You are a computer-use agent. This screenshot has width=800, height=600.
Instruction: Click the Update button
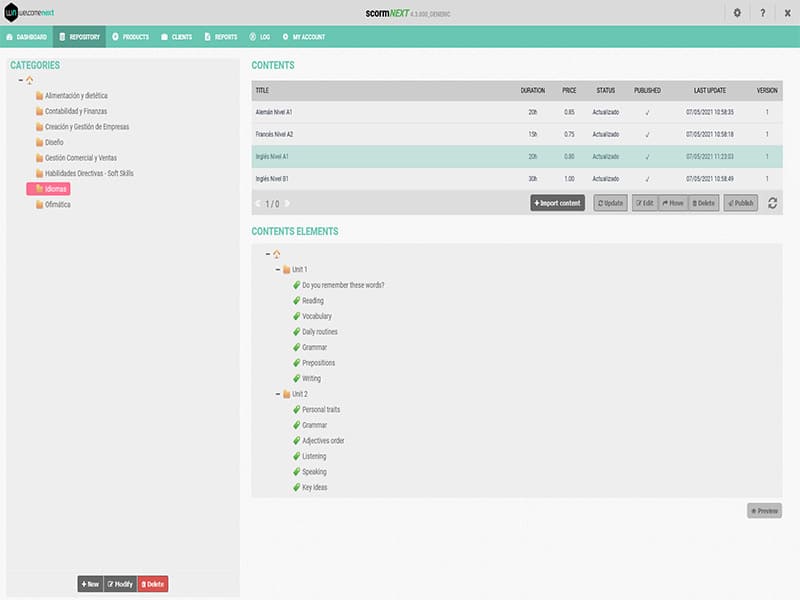click(x=610, y=203)
